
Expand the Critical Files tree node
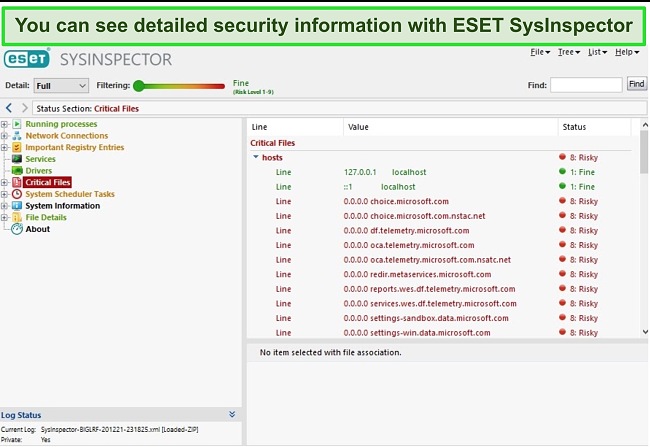point(5,182)
